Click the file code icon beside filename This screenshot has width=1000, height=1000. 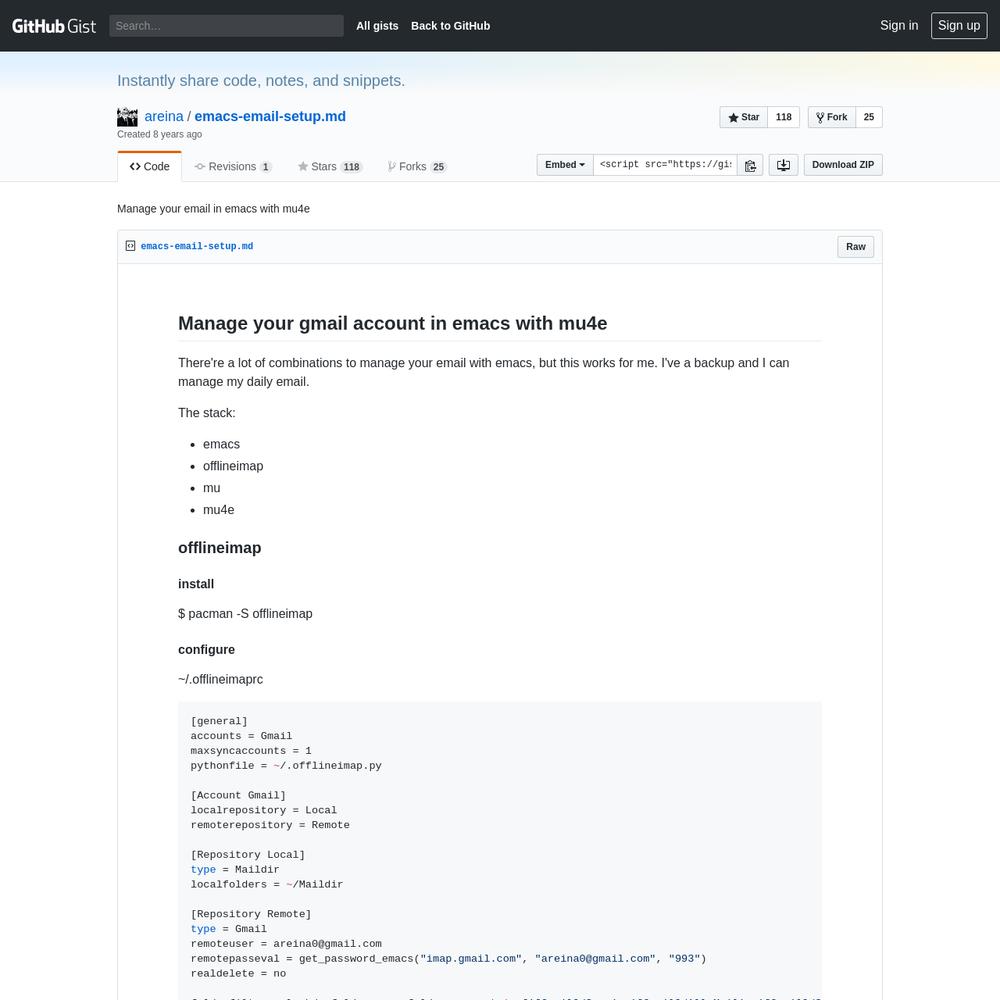[131, 246]
